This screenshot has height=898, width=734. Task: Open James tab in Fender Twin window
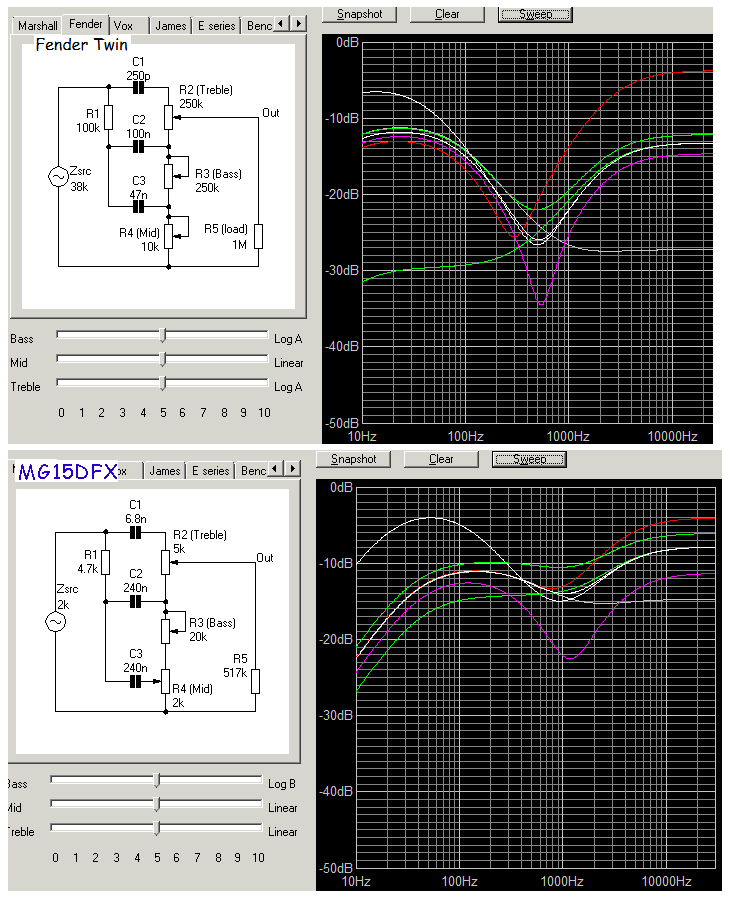pyautogui.click(x=171, y=26)
